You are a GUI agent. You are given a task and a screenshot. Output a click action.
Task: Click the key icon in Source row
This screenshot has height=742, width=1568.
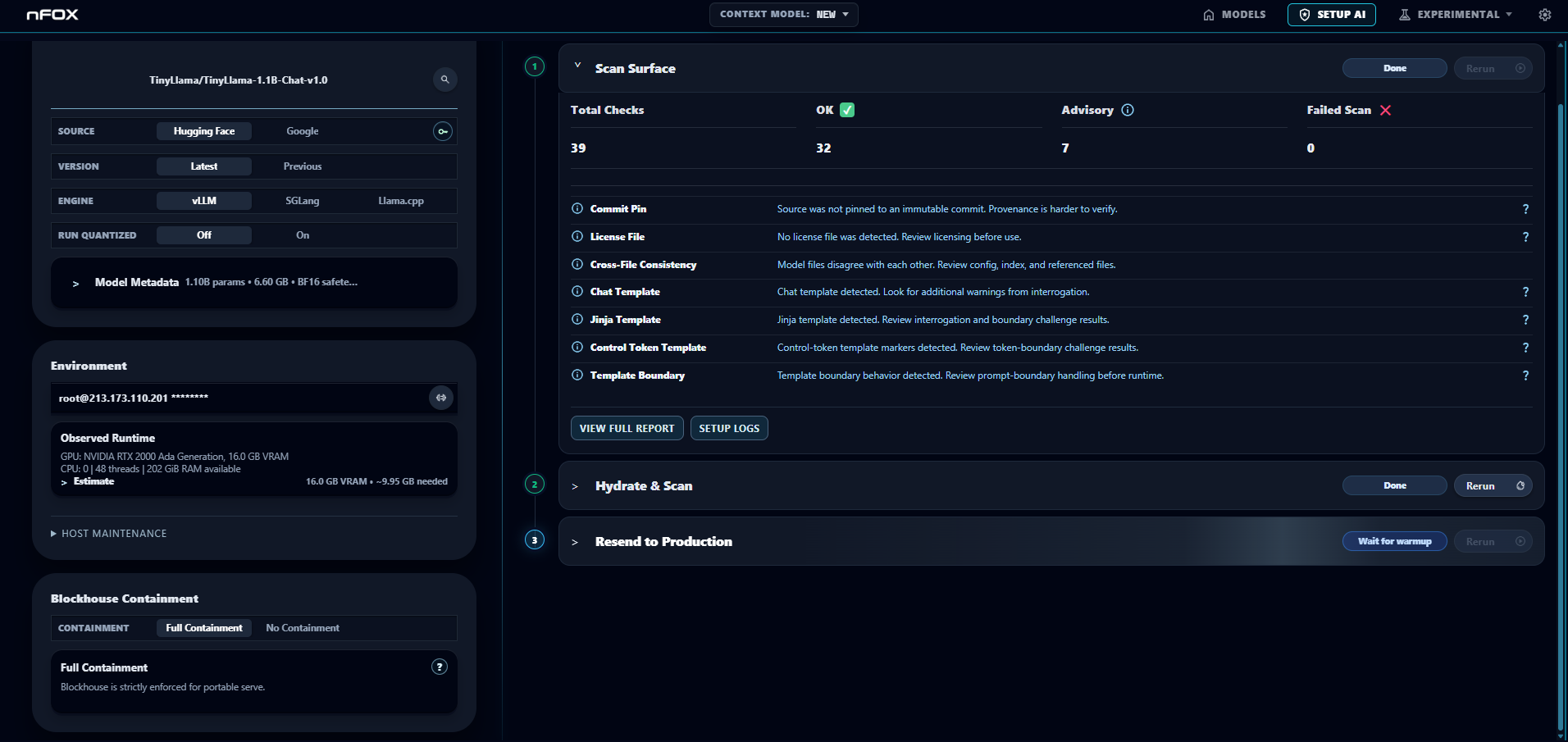click(x=443, y=131)
